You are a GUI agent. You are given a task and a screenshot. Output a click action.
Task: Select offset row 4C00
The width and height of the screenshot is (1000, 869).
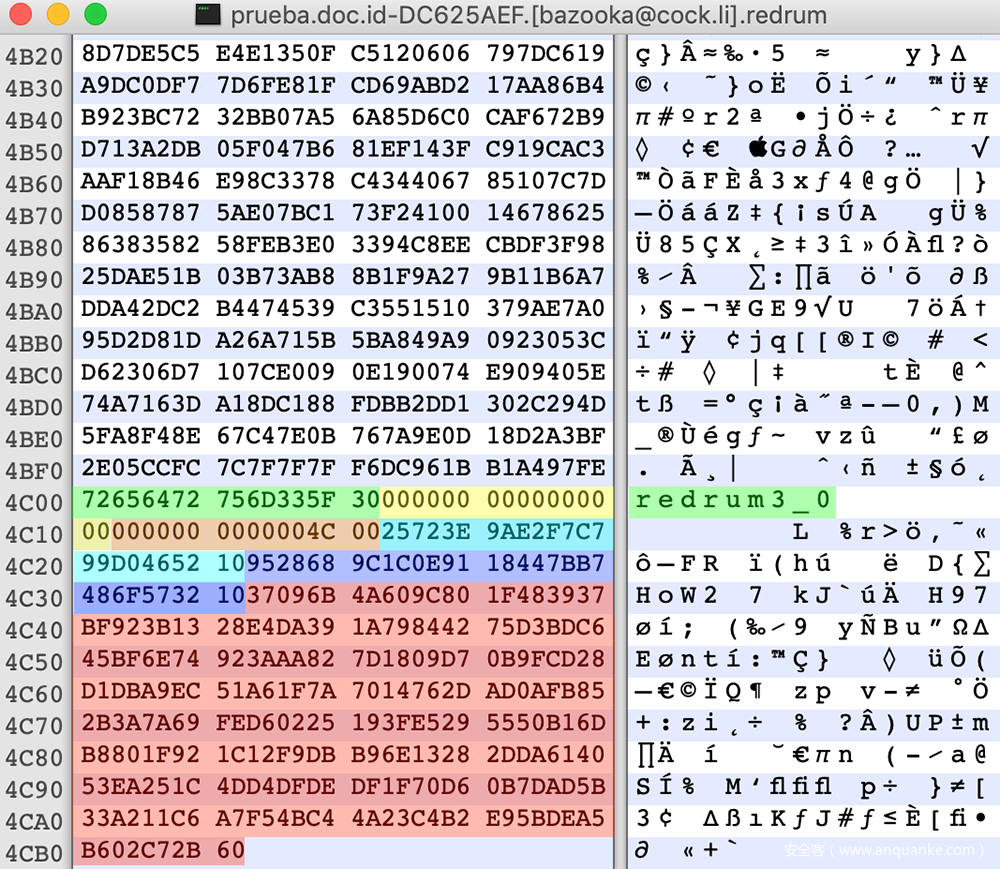(x=34, y=502)
